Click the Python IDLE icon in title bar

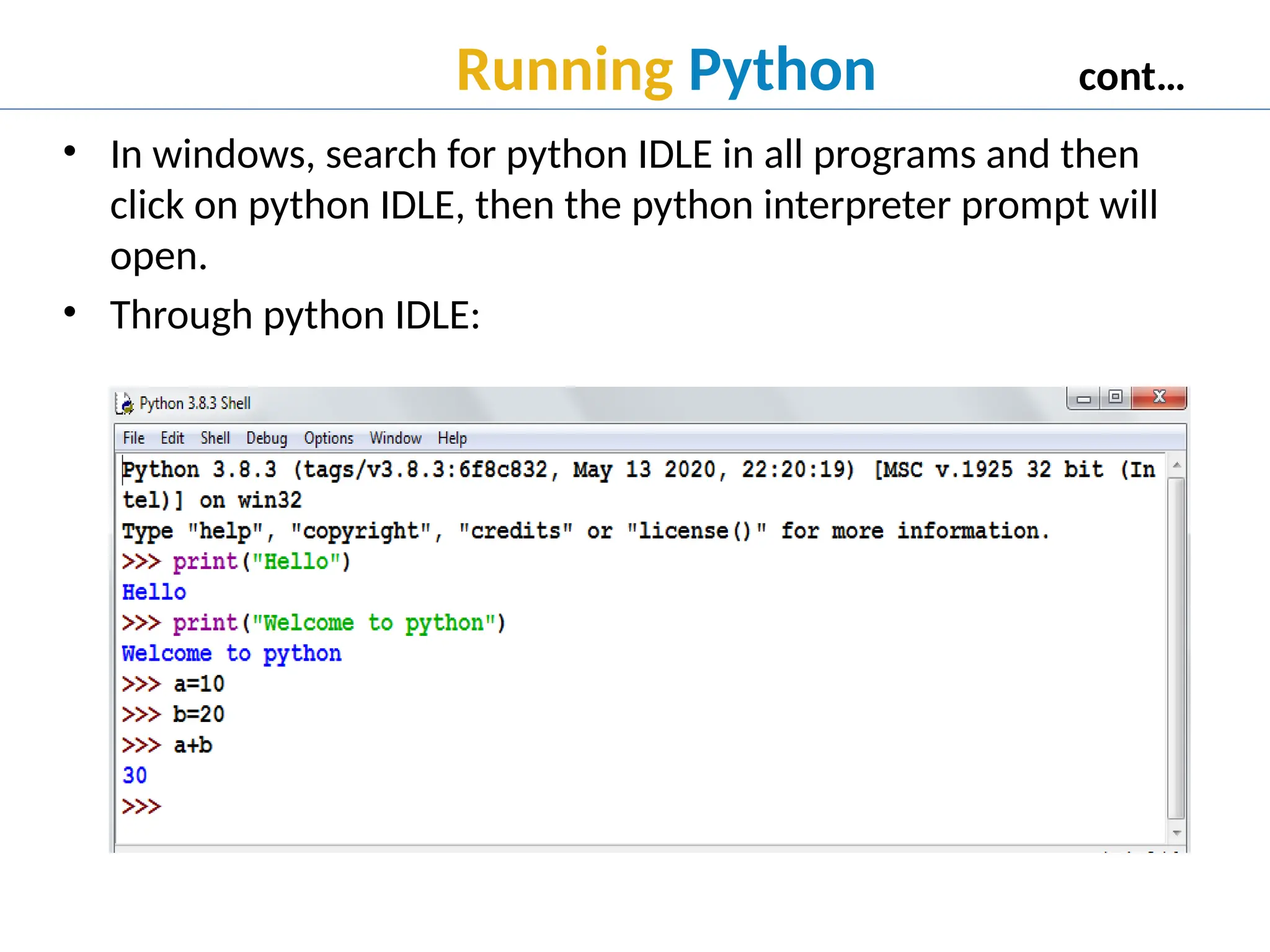click(125, 403)
